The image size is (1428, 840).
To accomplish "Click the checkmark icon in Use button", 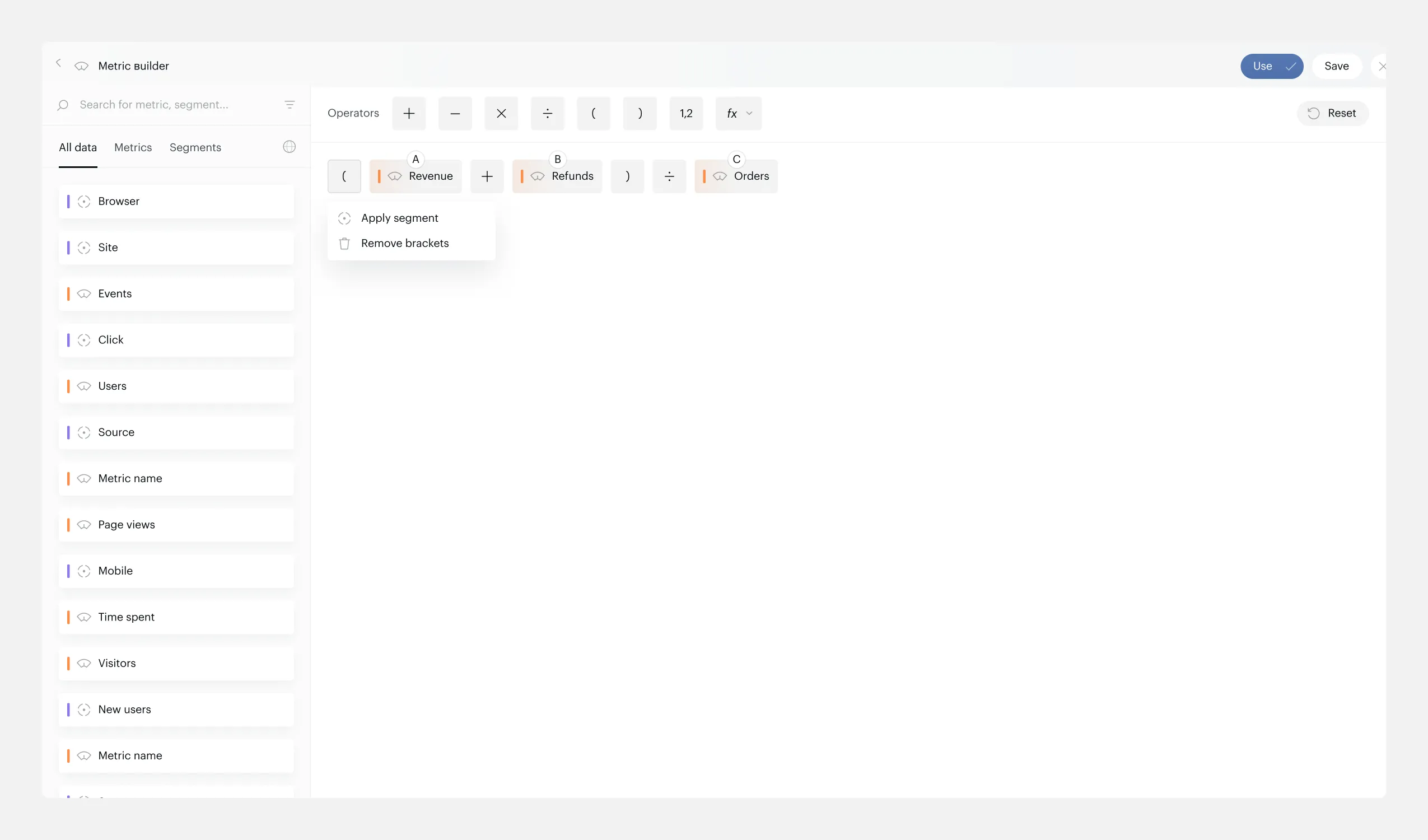I will (x=1291, y=67).
